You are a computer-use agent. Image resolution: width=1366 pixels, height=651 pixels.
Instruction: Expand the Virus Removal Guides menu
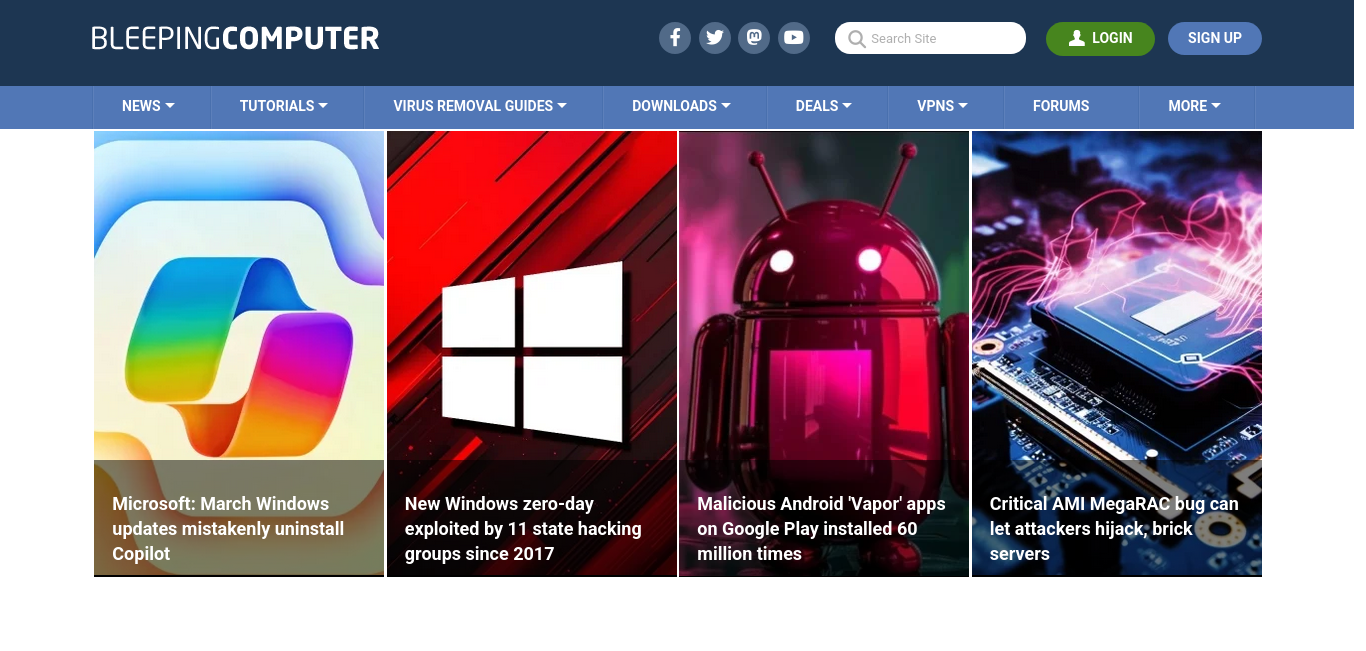[480, 106]
